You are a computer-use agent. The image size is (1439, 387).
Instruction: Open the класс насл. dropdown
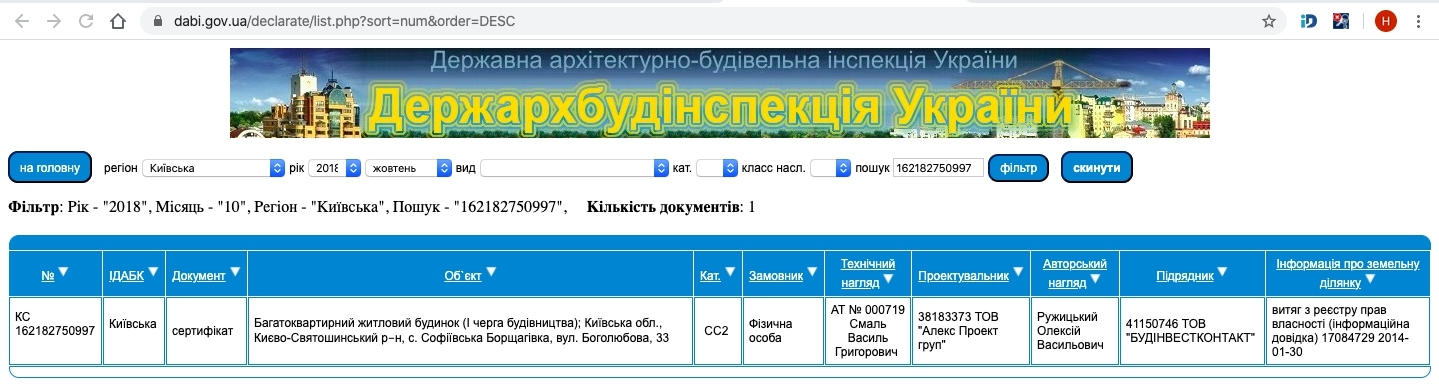[x=830, y=168]
